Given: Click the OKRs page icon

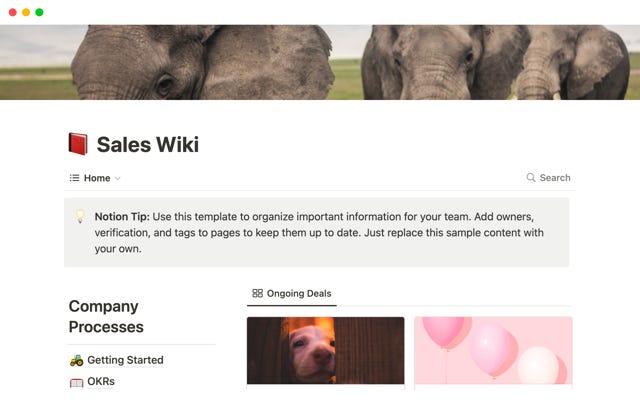Looking at the screenshot, I should (76, 382).
